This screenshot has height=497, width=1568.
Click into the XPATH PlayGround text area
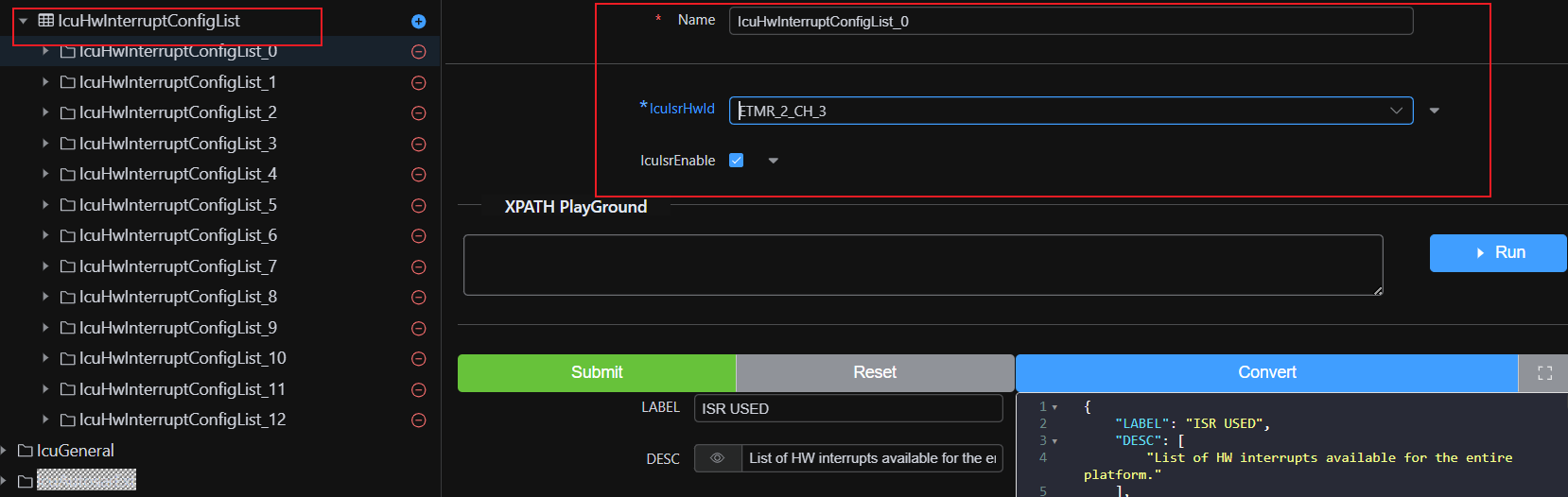[922, 265]
